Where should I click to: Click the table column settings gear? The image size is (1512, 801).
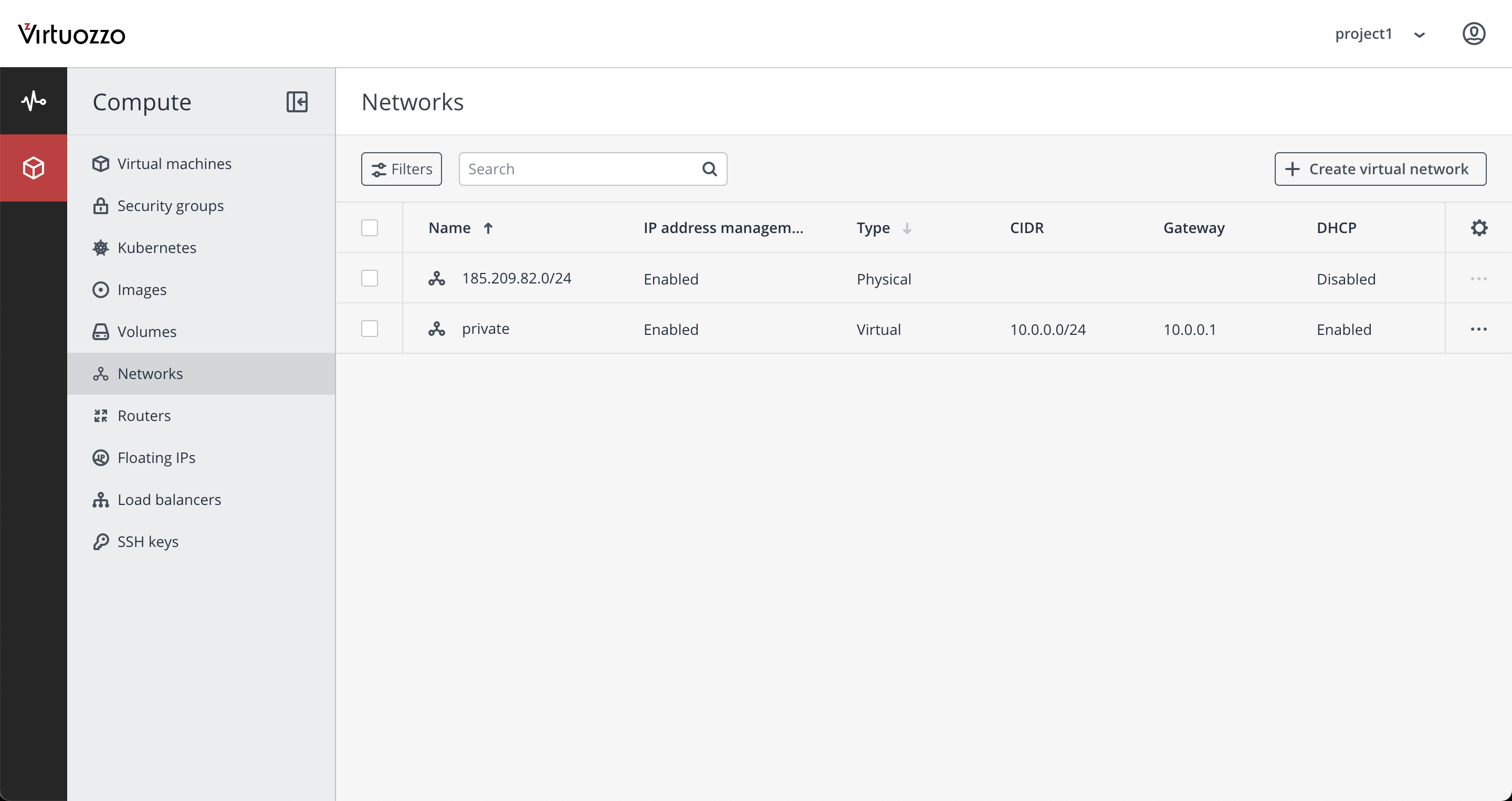click(x=1478, y=228)
